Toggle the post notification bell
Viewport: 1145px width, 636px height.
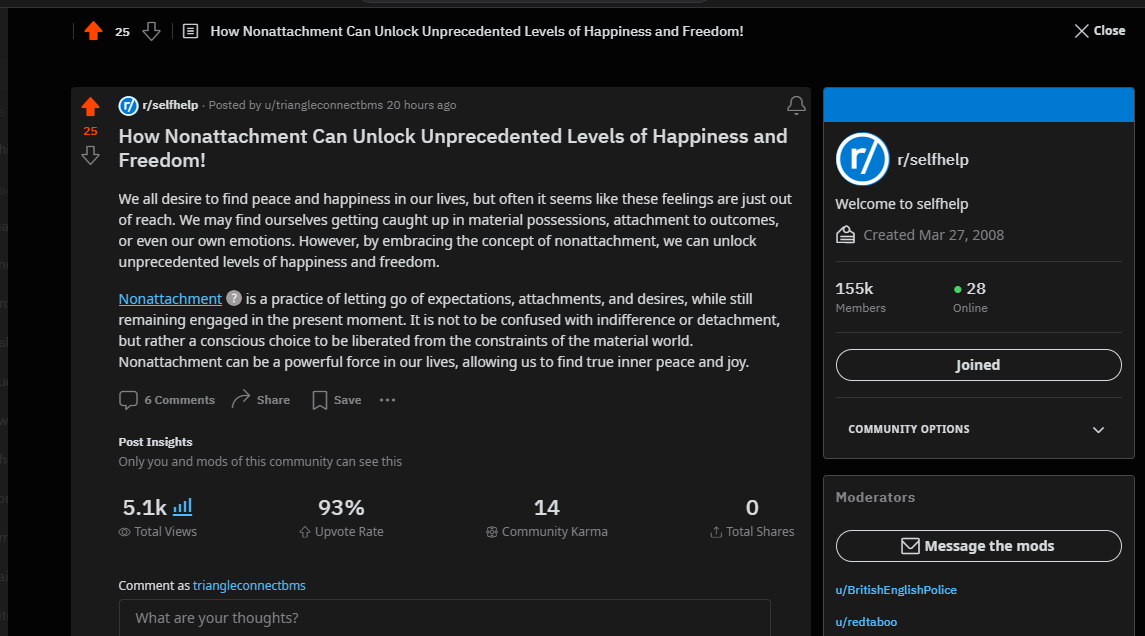coord(796,106)
